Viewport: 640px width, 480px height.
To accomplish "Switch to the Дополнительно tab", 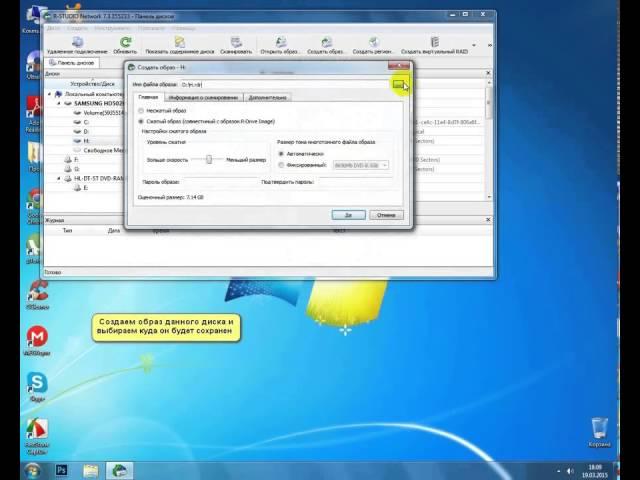I will tap(267, 98).
